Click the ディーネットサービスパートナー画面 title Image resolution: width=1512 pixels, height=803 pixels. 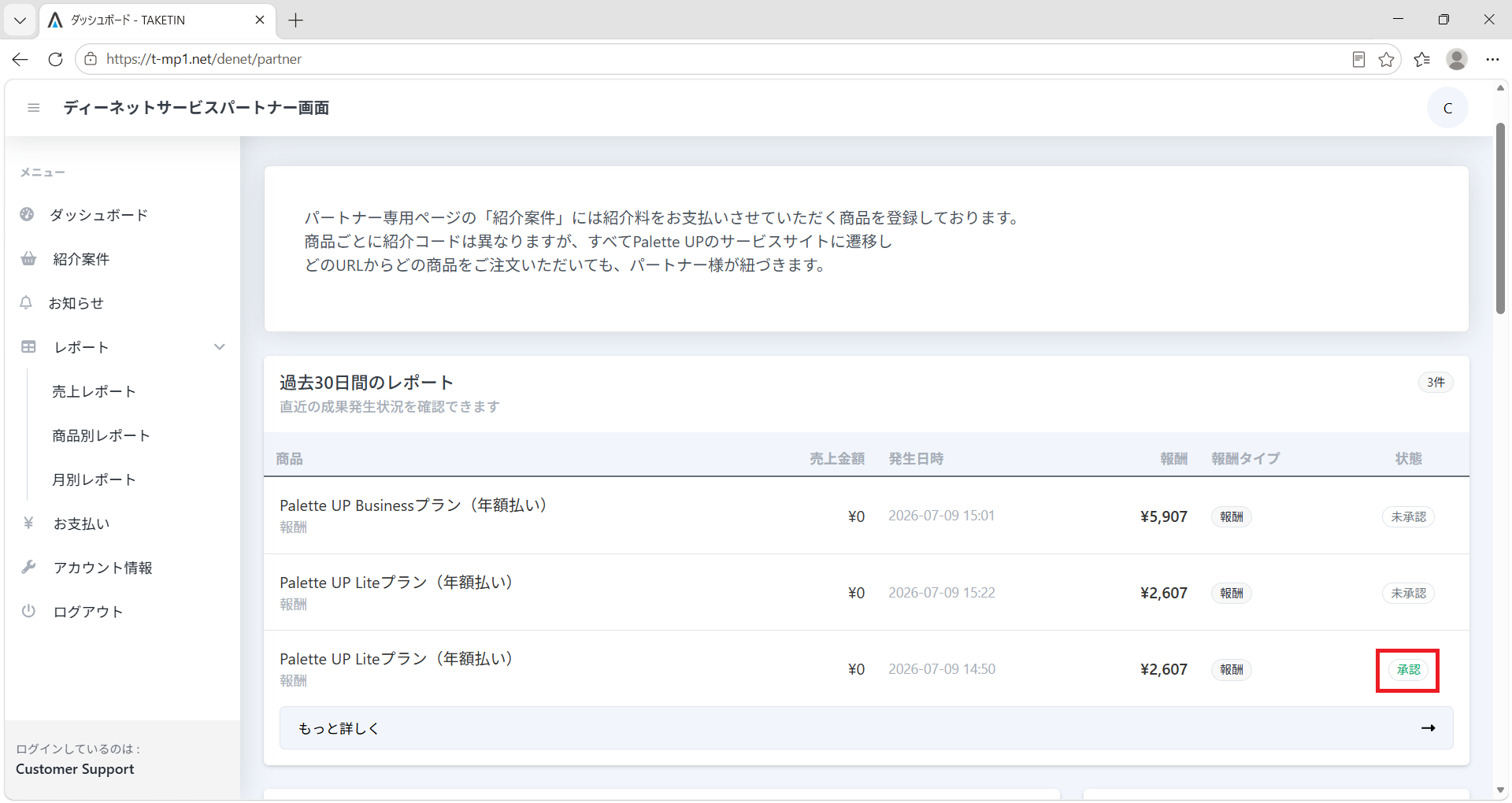[196, 108]
